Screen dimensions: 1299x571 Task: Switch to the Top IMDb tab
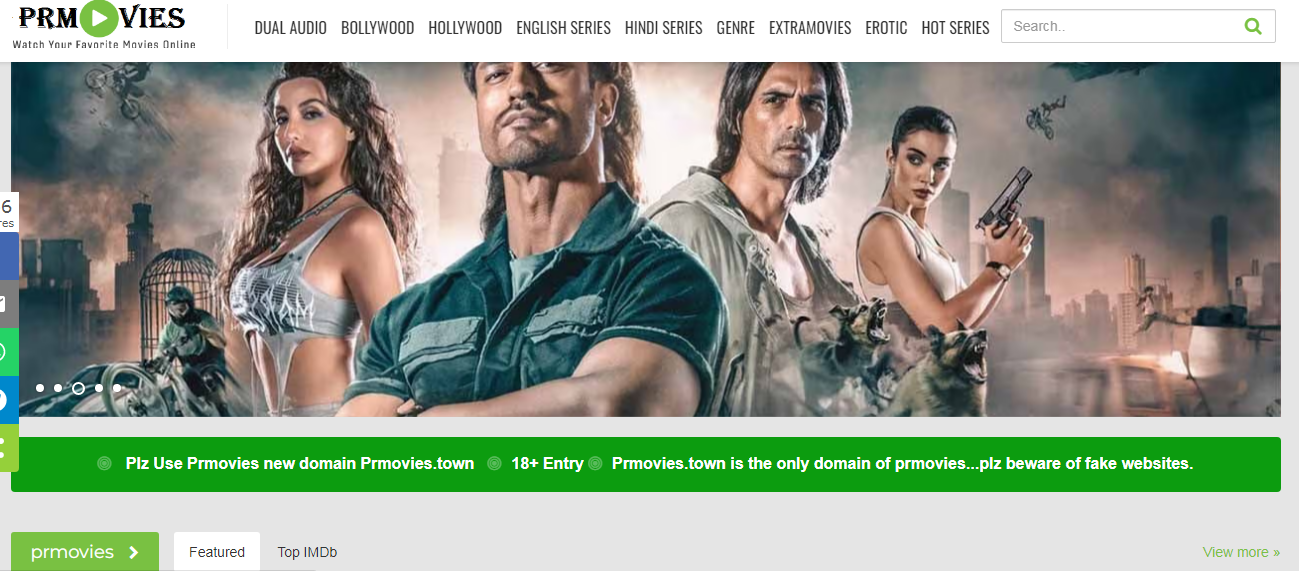click(x=307, y=552)
